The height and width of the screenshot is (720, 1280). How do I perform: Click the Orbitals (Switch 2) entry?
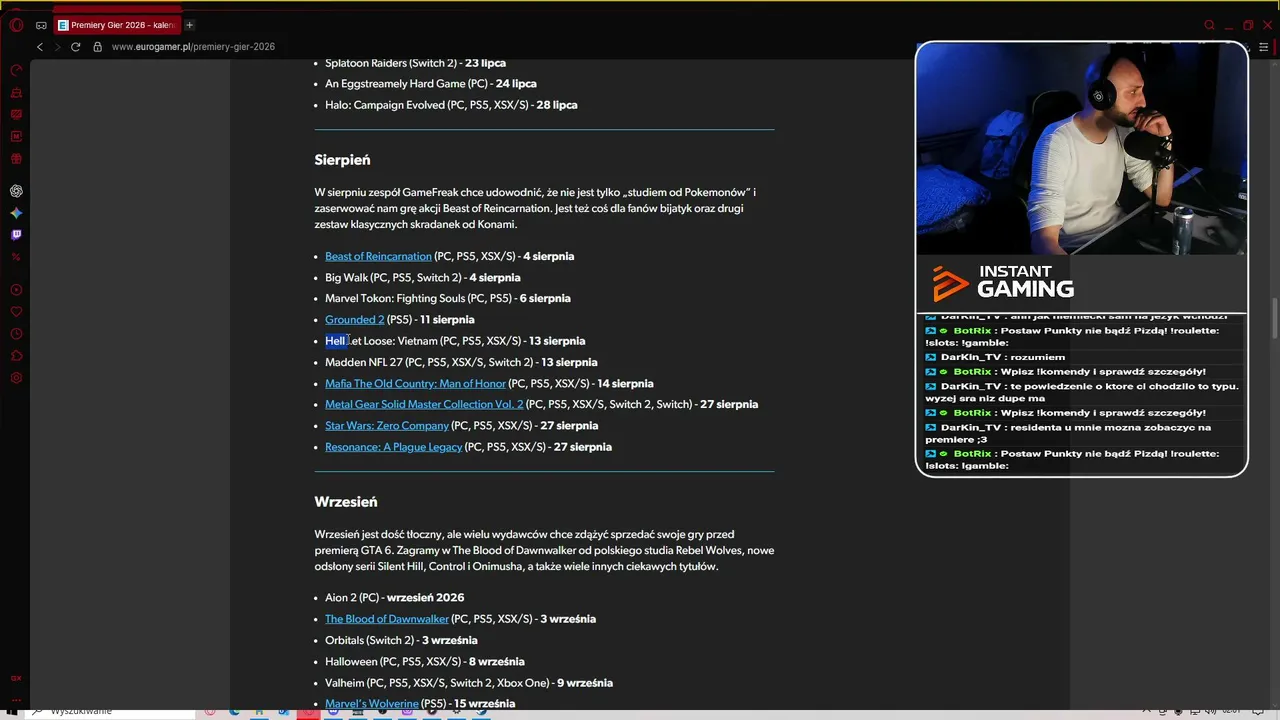click(x=401, y=641)
